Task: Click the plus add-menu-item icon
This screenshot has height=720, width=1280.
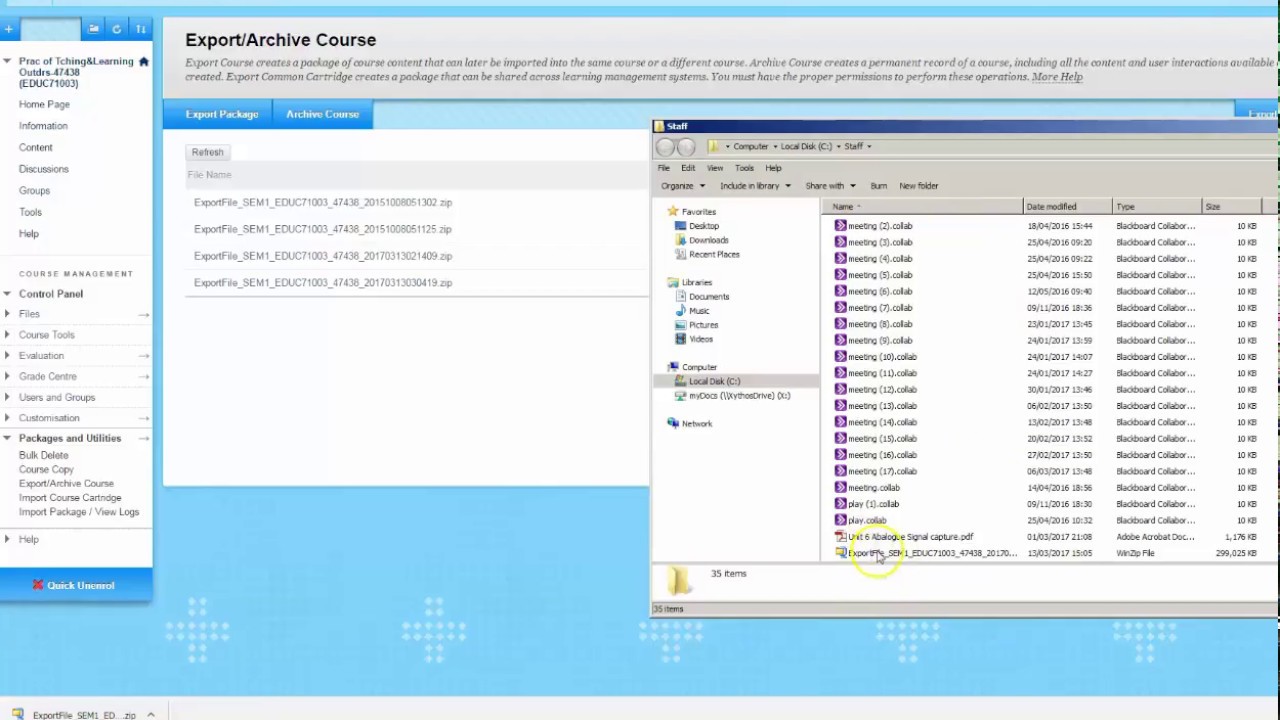Action: 8,29
